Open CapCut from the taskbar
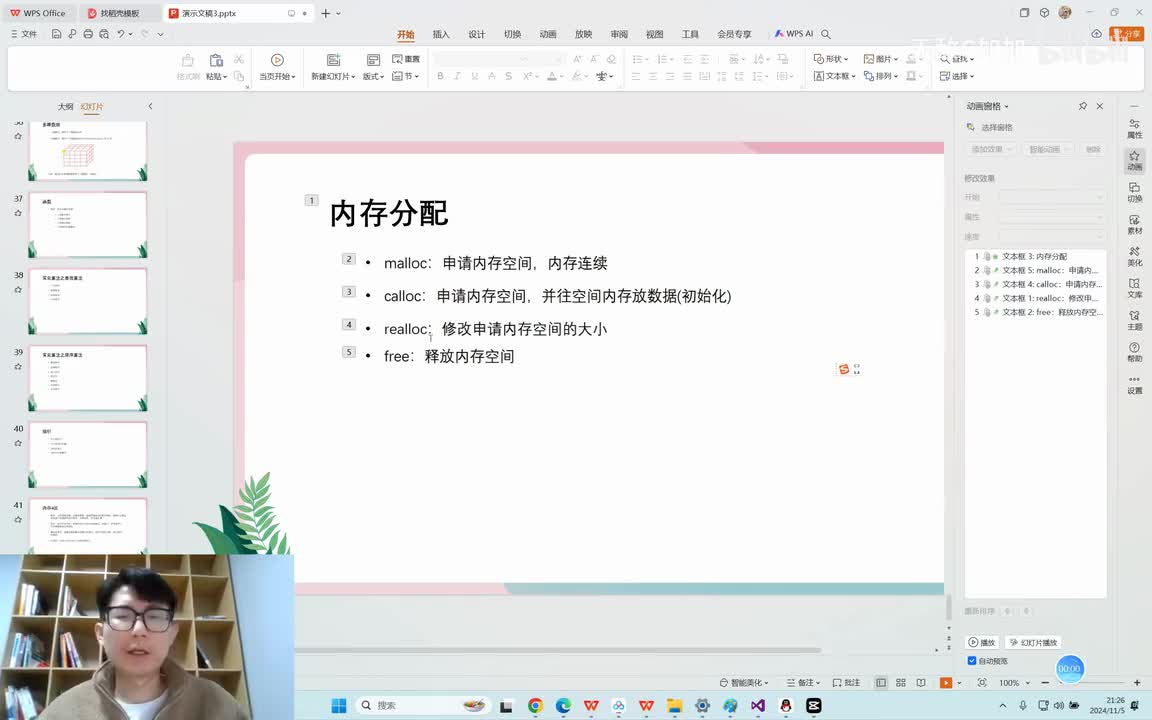The width and height of the screenshot is (1152, 720). [x=813, y=705]
